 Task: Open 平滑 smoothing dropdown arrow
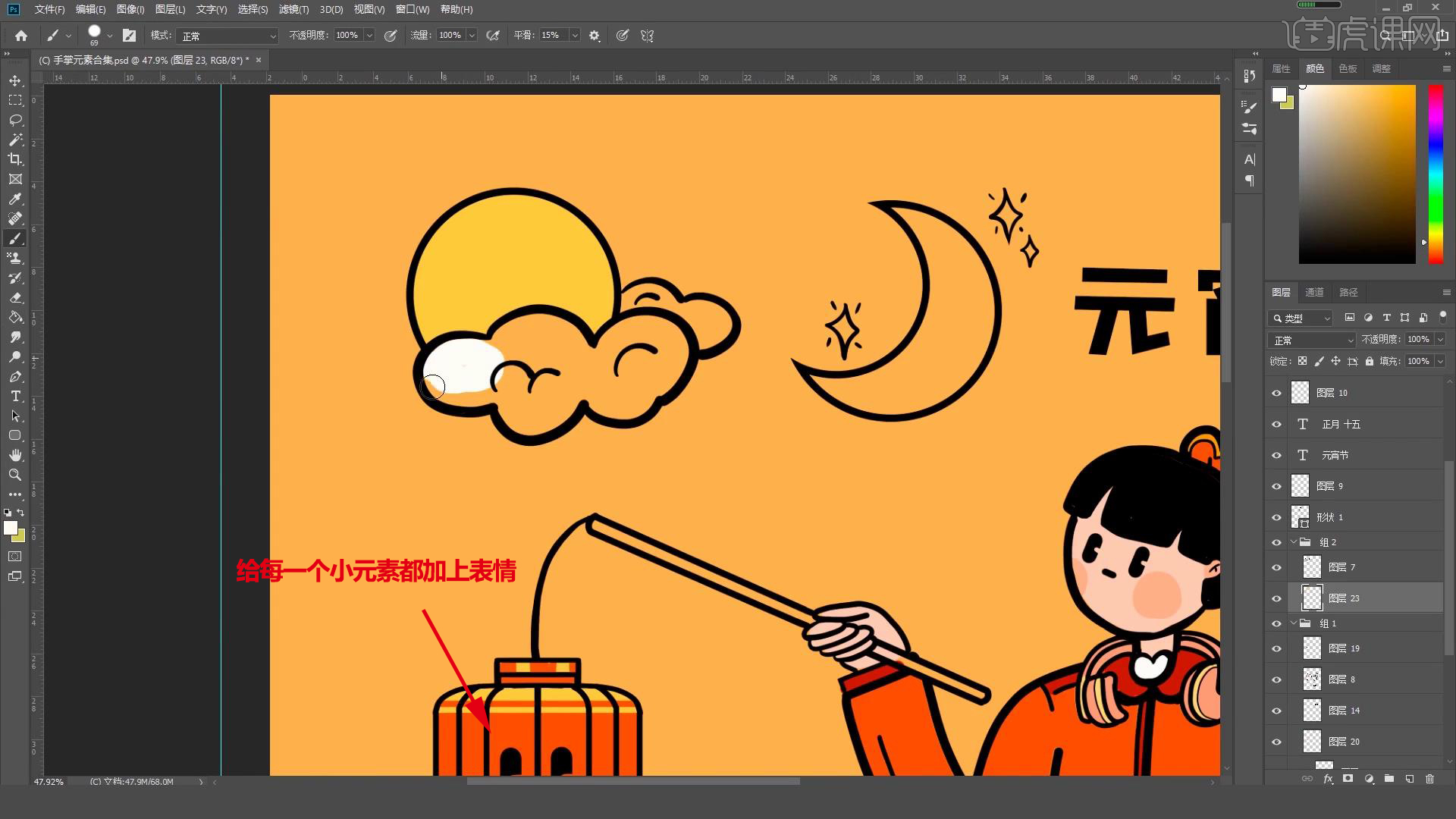click(575, 36)
